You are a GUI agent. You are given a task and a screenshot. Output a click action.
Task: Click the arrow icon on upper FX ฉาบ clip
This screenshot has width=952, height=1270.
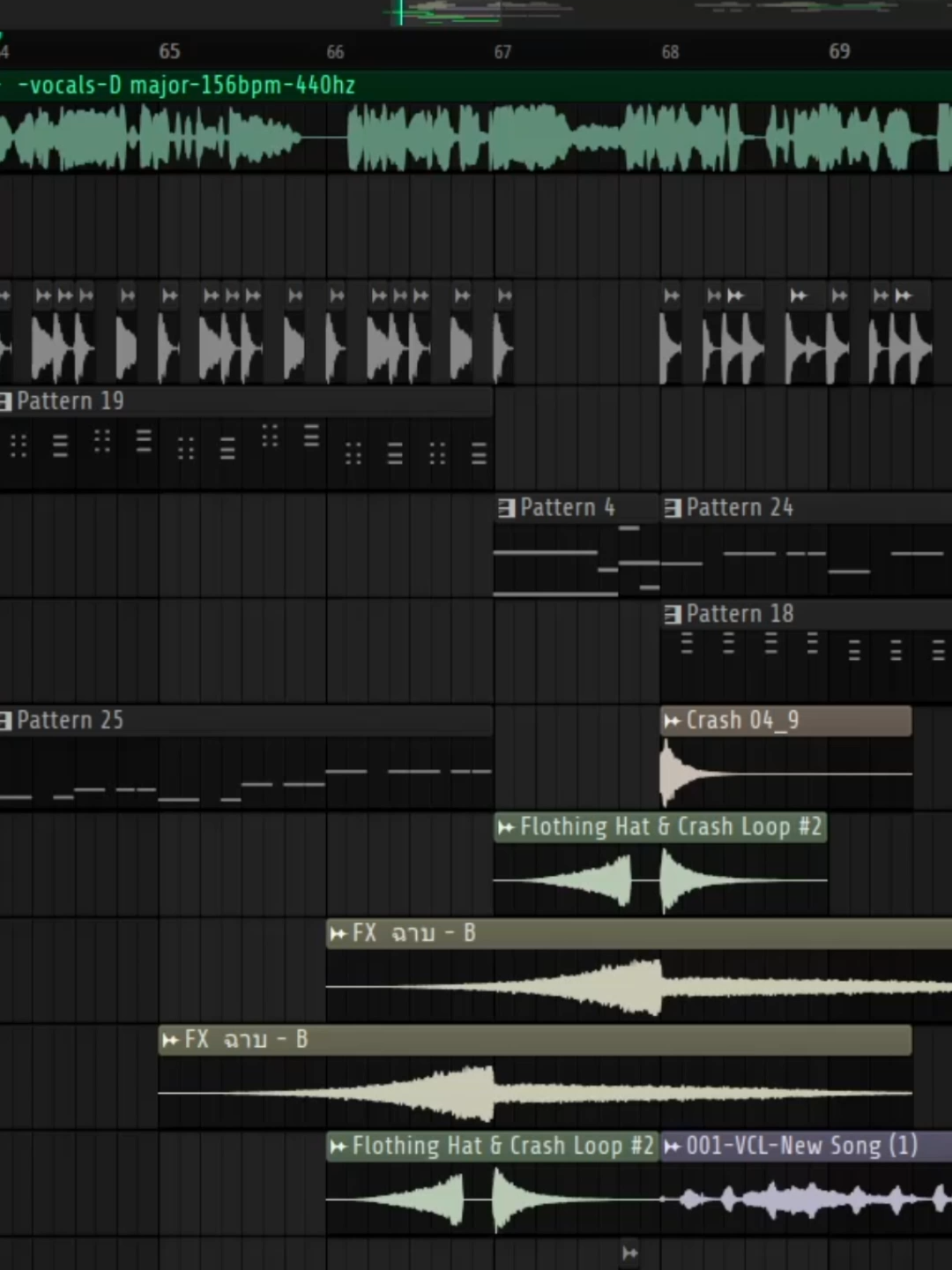coord(338,933)
